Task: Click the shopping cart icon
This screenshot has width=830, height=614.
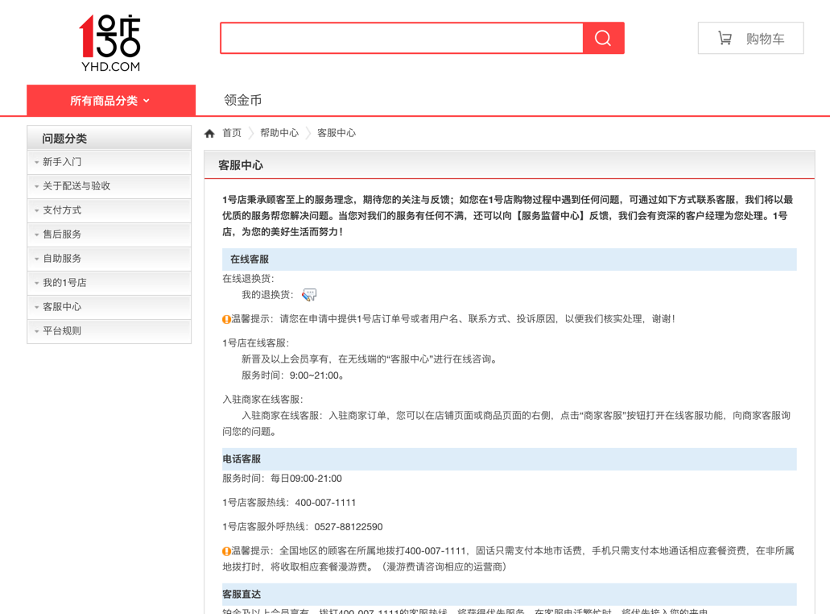Action: pos(725,38)
